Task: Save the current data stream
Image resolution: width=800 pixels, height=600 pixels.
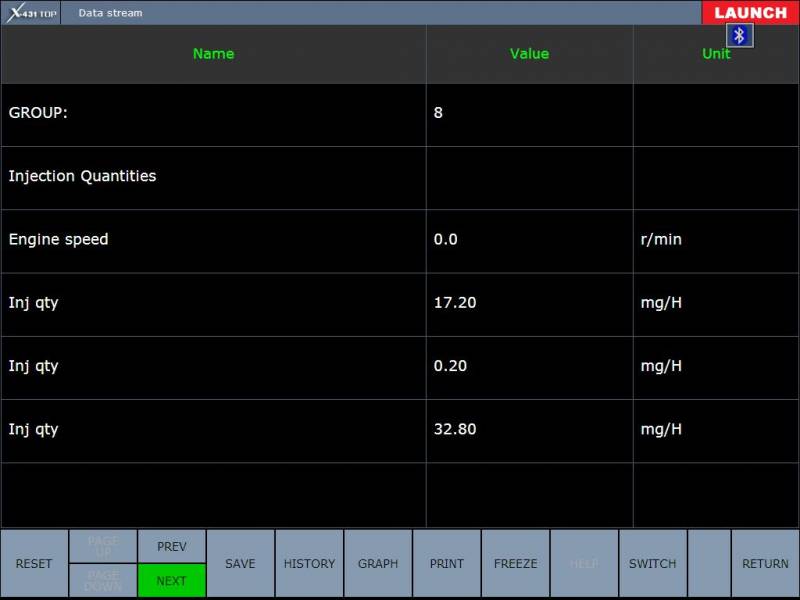Action: tap(240, 564)
